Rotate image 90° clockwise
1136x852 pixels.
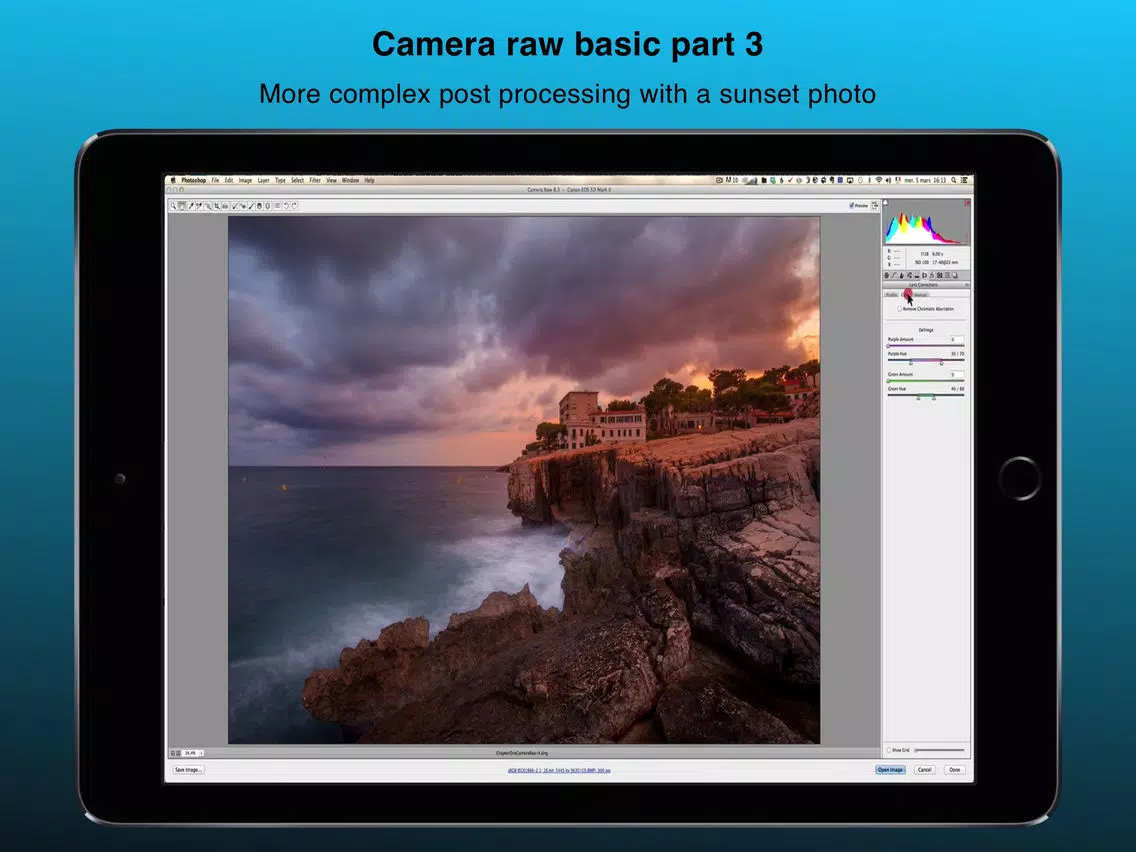point(294,206)
